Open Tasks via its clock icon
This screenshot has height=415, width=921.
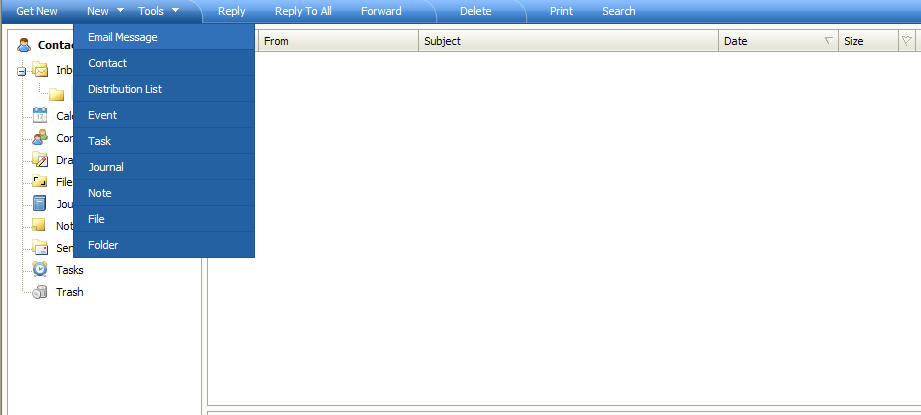tap(40, 269)
